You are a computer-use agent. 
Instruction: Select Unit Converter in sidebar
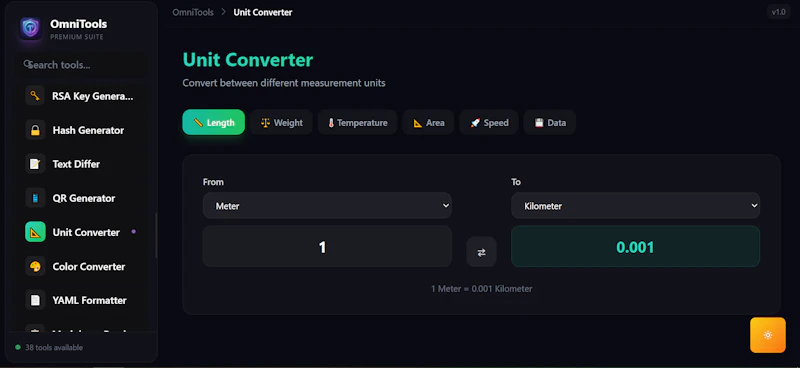[x=82, y=232]
